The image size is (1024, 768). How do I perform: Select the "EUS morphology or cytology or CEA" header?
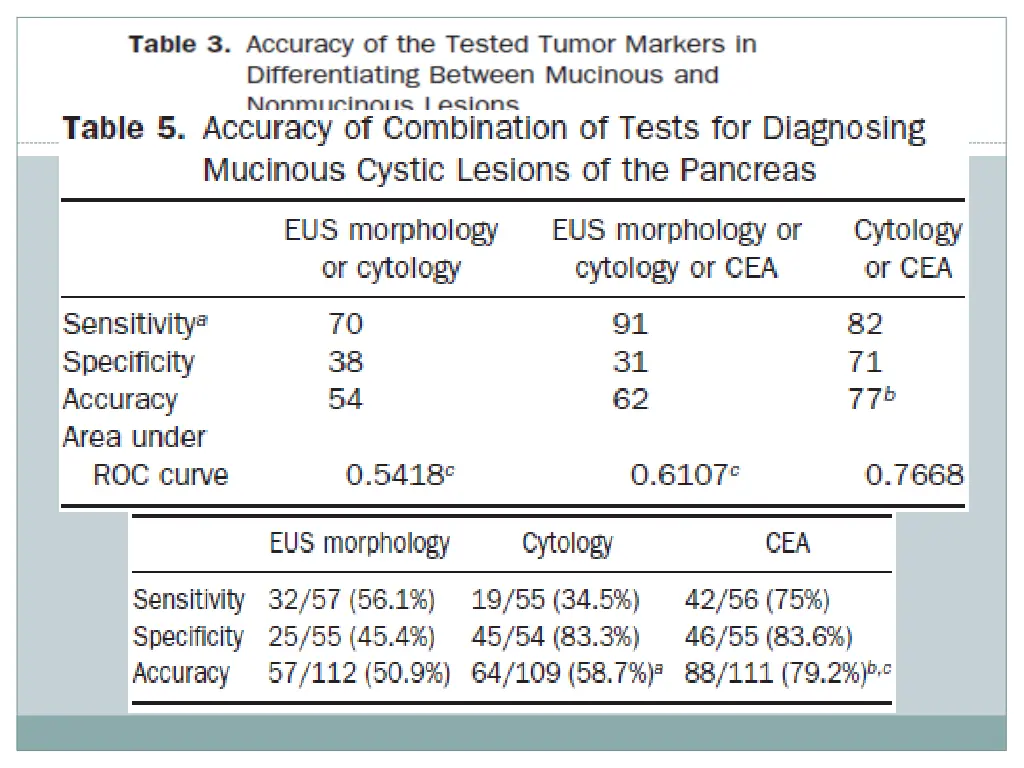(677, 249)
